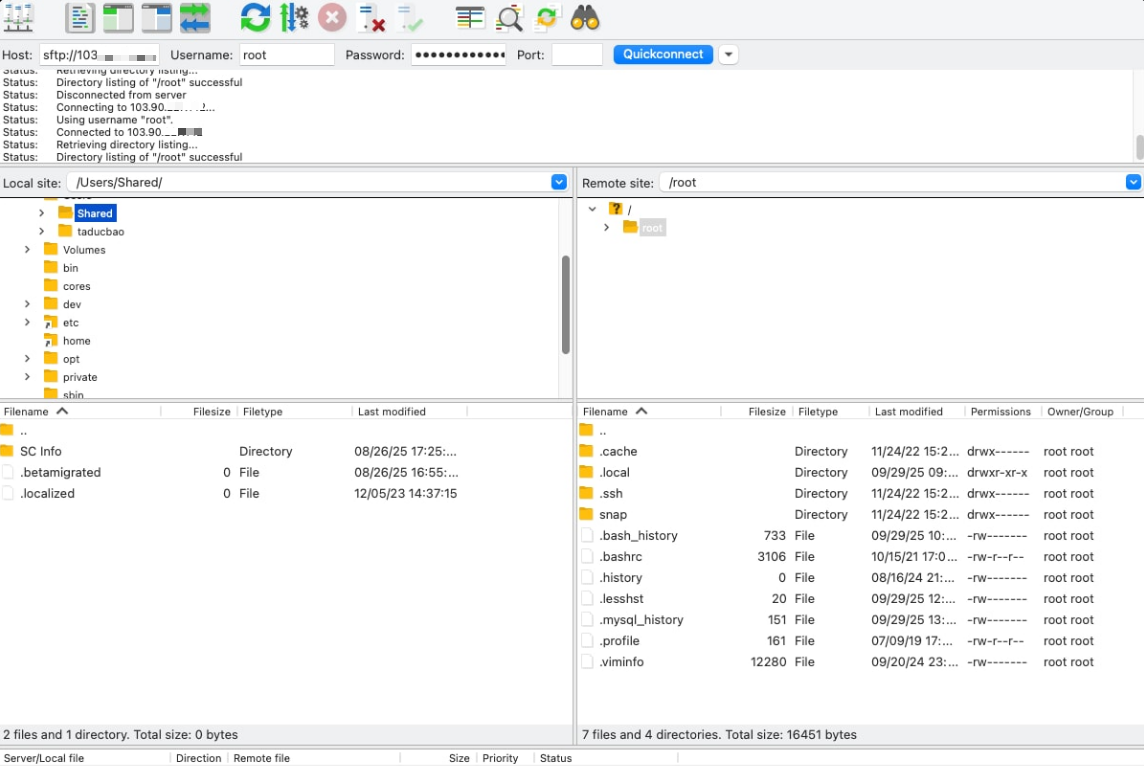Screen dimensions: 1144x783
Task: Toggle the message log display icon
Action: [80, 18]
